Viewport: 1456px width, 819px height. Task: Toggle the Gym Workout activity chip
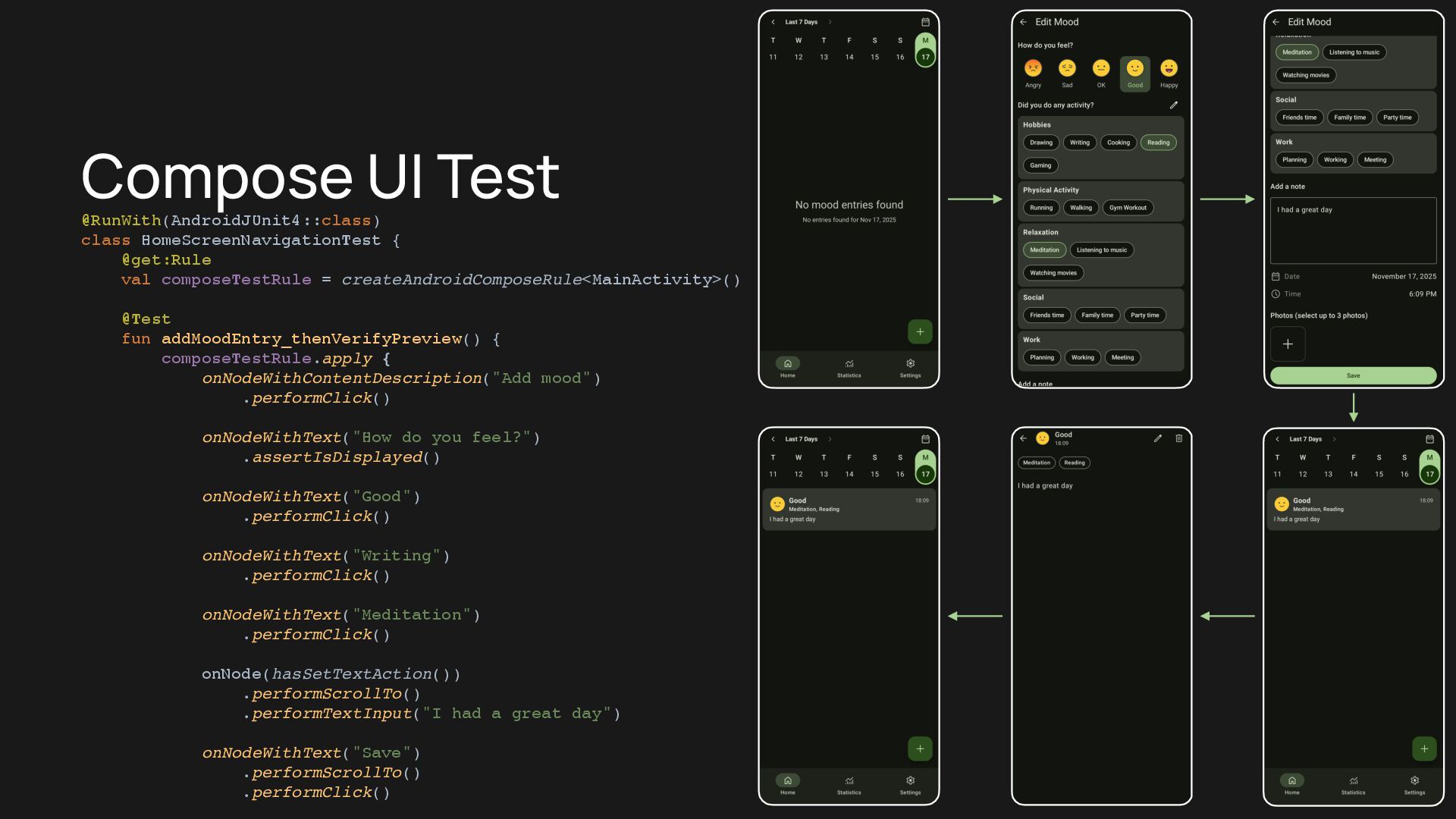1128,208
